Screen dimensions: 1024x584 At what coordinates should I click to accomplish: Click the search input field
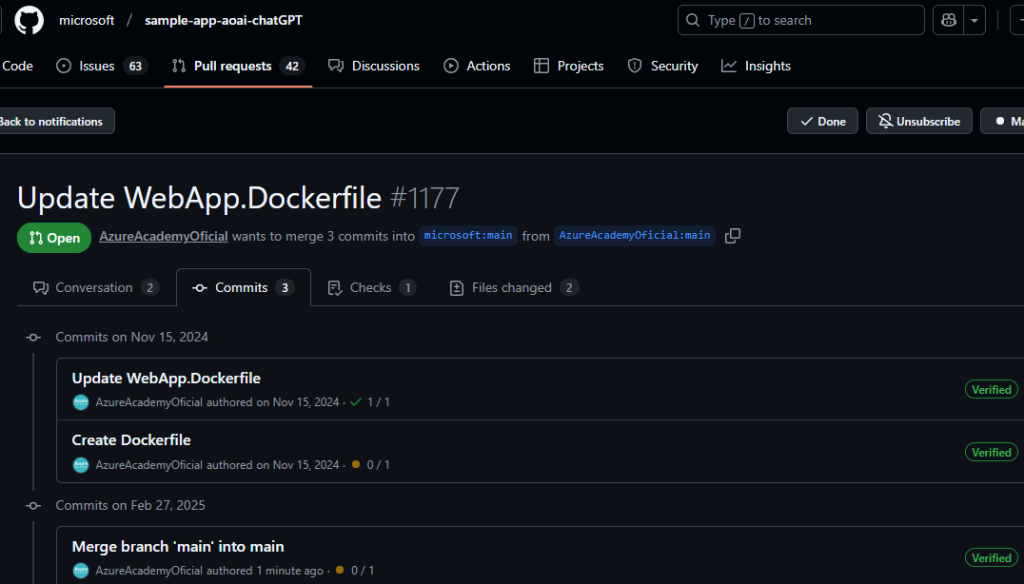(x=800, y=20)
